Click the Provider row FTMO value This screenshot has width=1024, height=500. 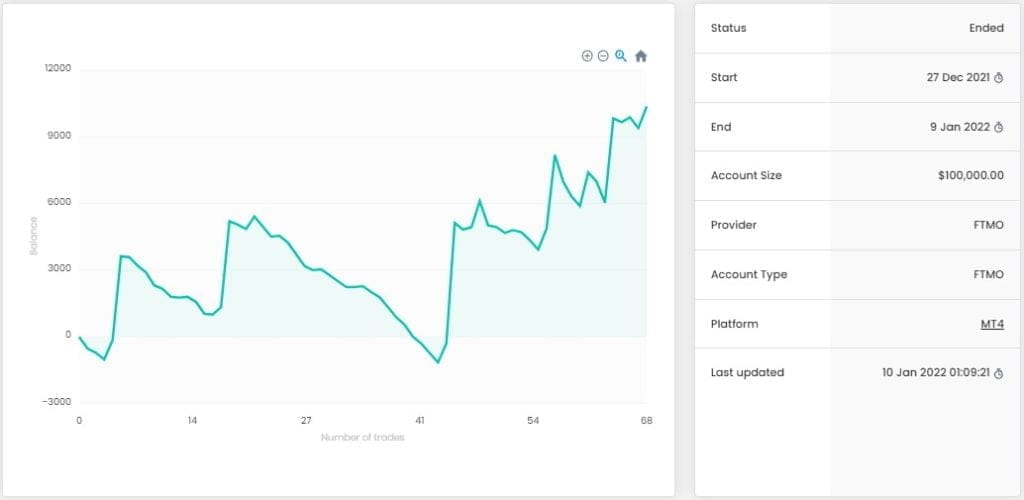pyautogui.click(x=987, y=225)
